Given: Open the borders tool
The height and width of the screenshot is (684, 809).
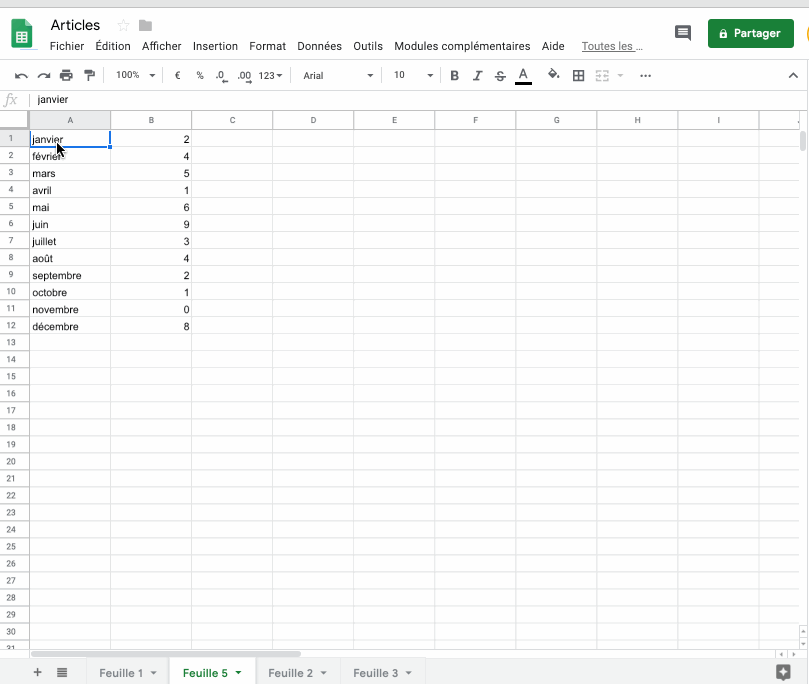Looking at the screenshot, I should [x=578, y=76].
